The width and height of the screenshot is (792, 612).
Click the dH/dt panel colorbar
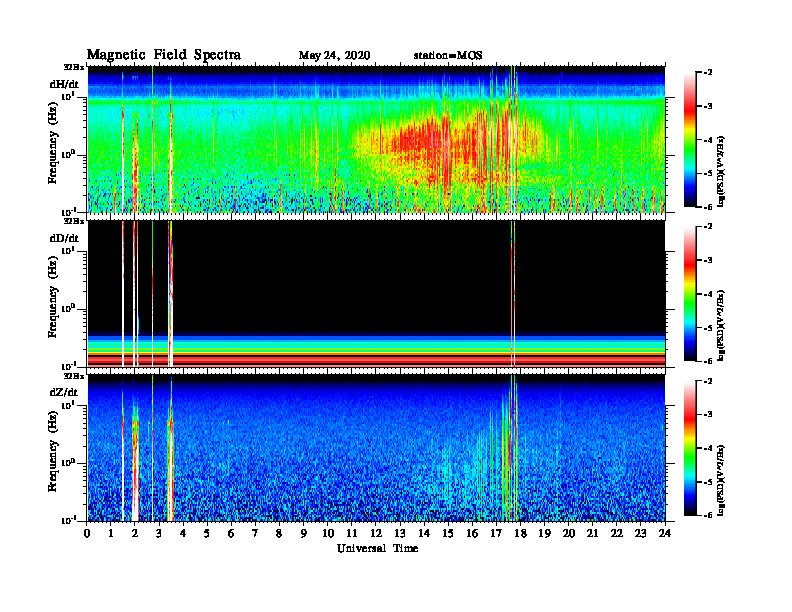pyautogui.click(x=689, y=139)
